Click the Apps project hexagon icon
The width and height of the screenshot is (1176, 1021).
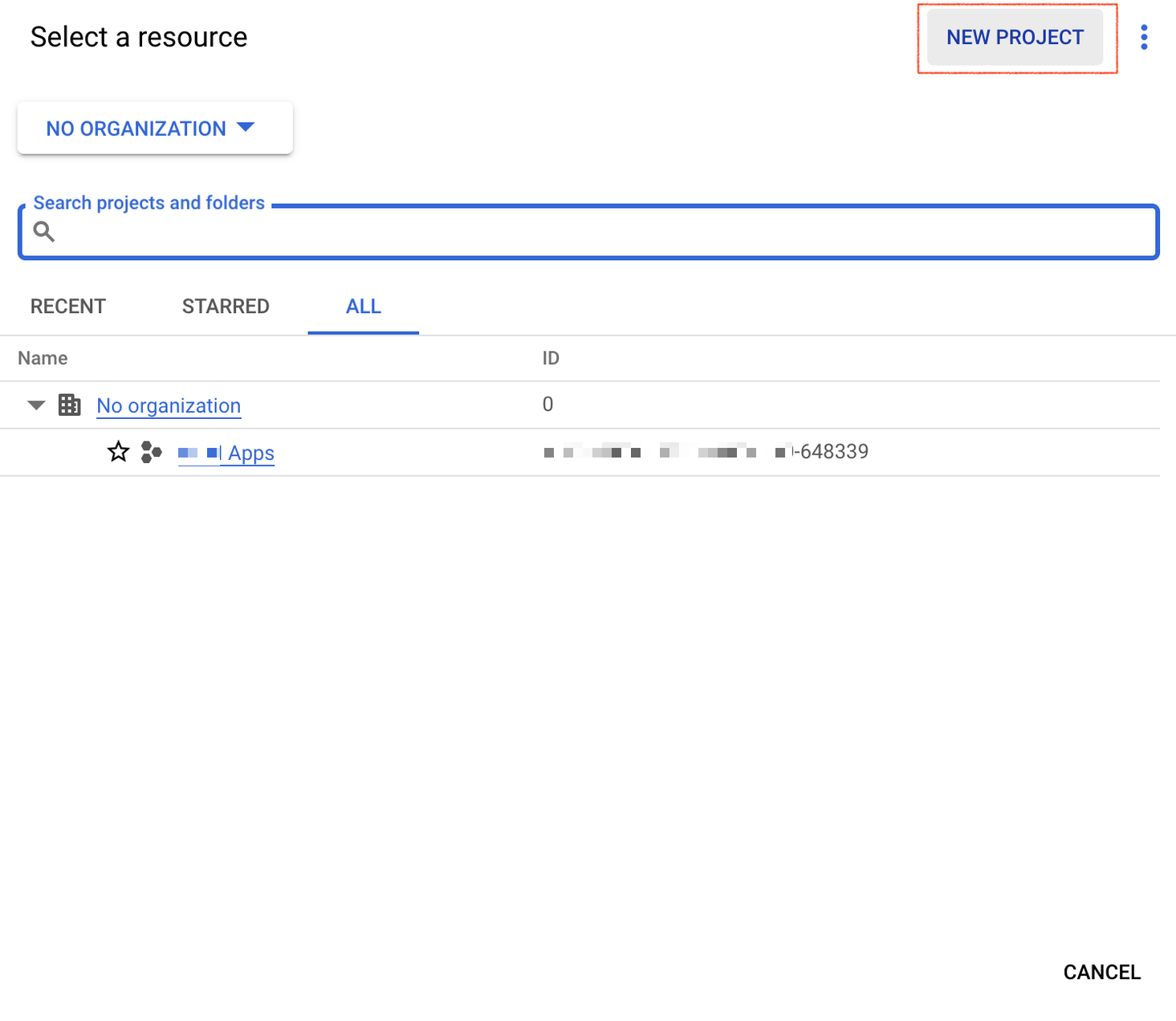(151, 452)
